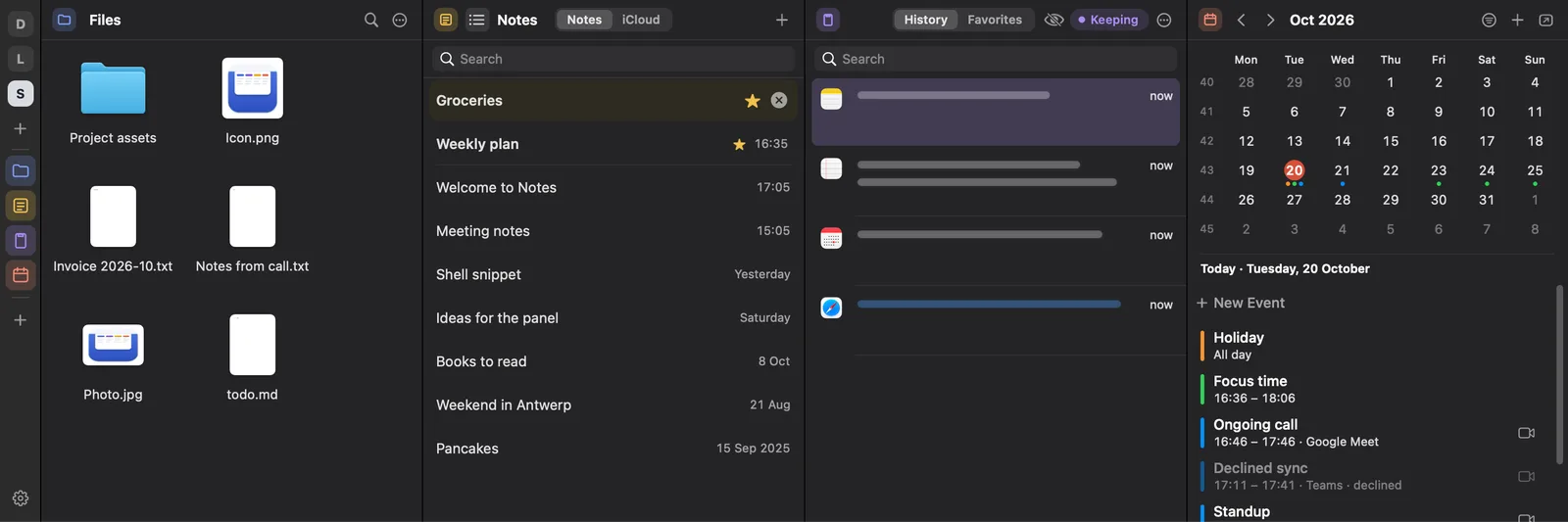Toggle the notes list view icon
The width and height of the screenshot is (1568, 522).
tap(477, 20)
